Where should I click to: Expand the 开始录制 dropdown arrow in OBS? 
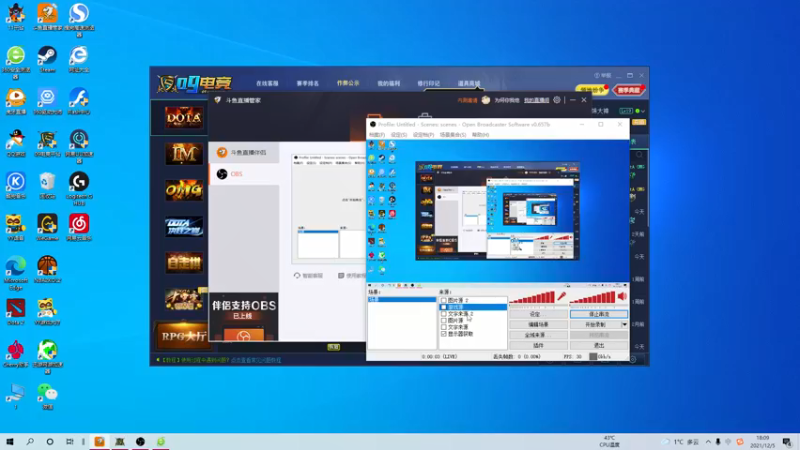coord(624,324)
